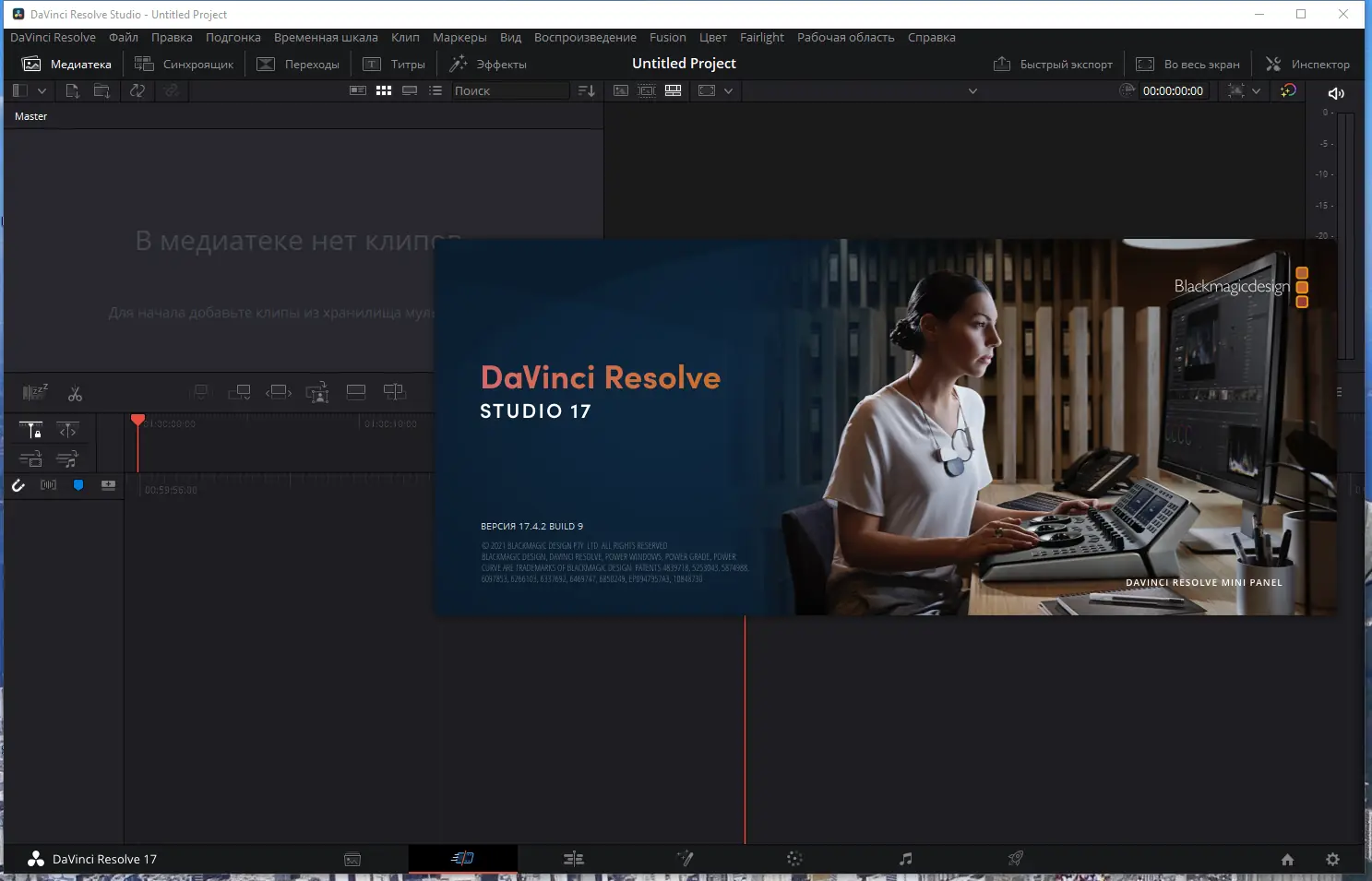Click the Быстрый экспорт button

click(1054, 64)
